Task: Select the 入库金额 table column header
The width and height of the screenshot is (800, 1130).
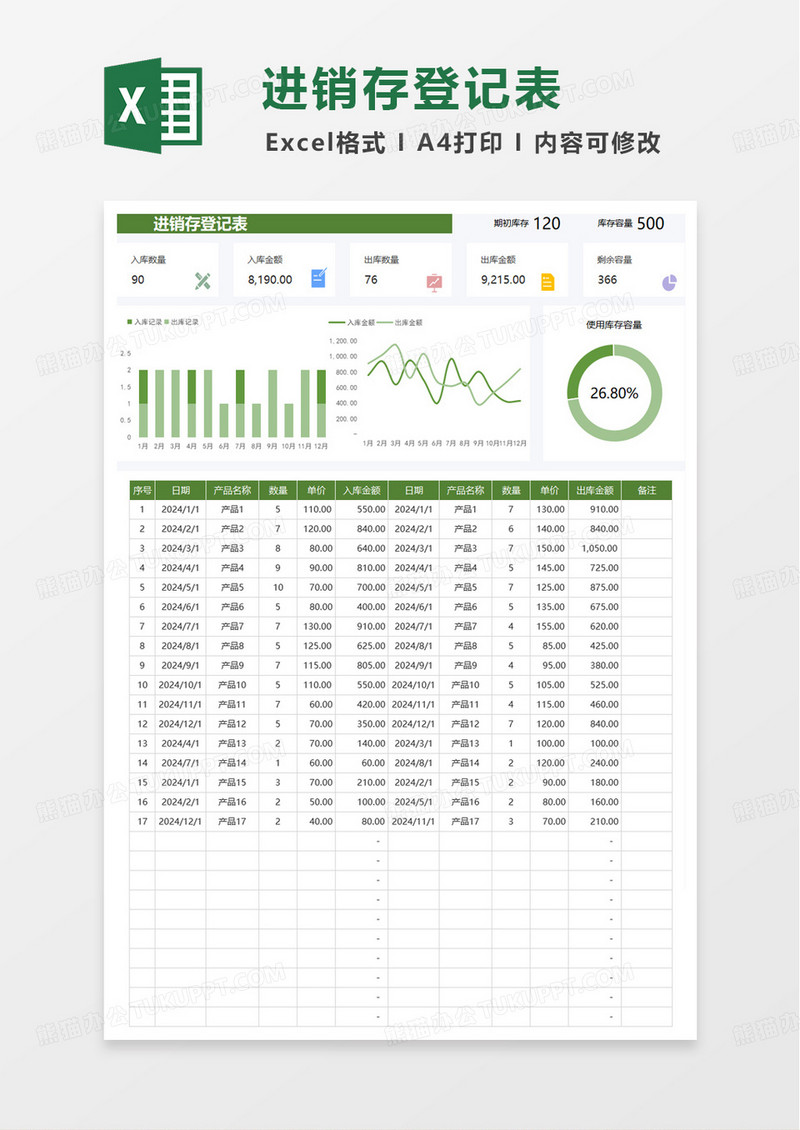Action: pyautogui.click(x=361, y=490)
